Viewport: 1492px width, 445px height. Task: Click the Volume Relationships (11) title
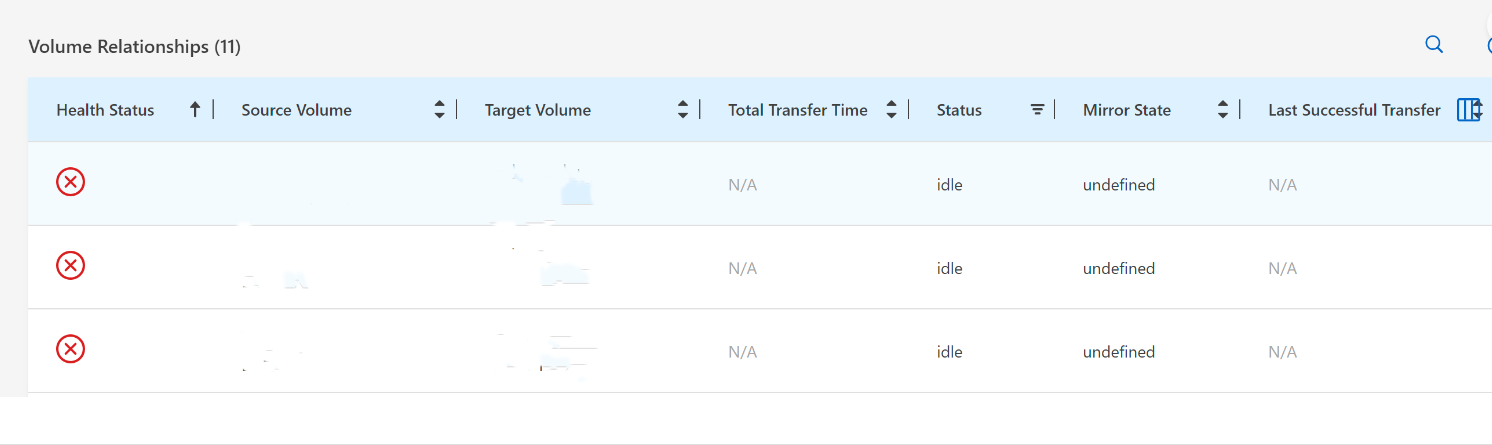(134, 47)
